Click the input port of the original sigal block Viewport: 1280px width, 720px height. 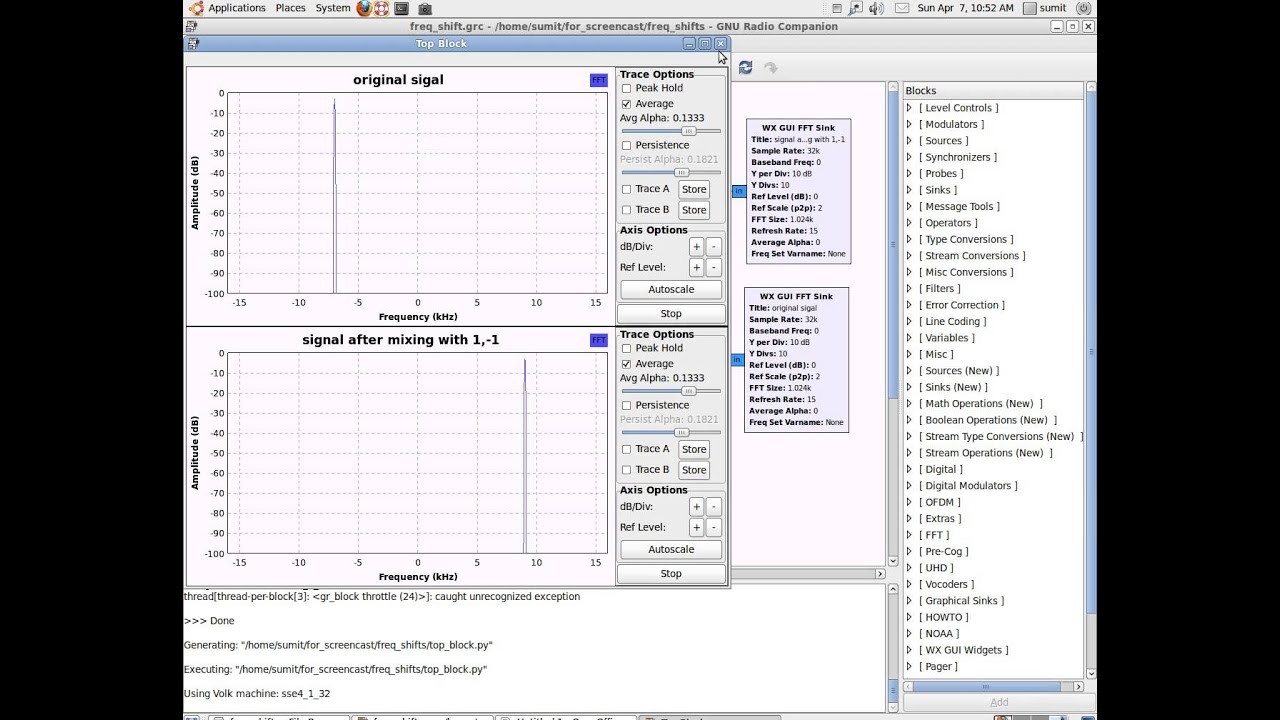click(737, 360)
